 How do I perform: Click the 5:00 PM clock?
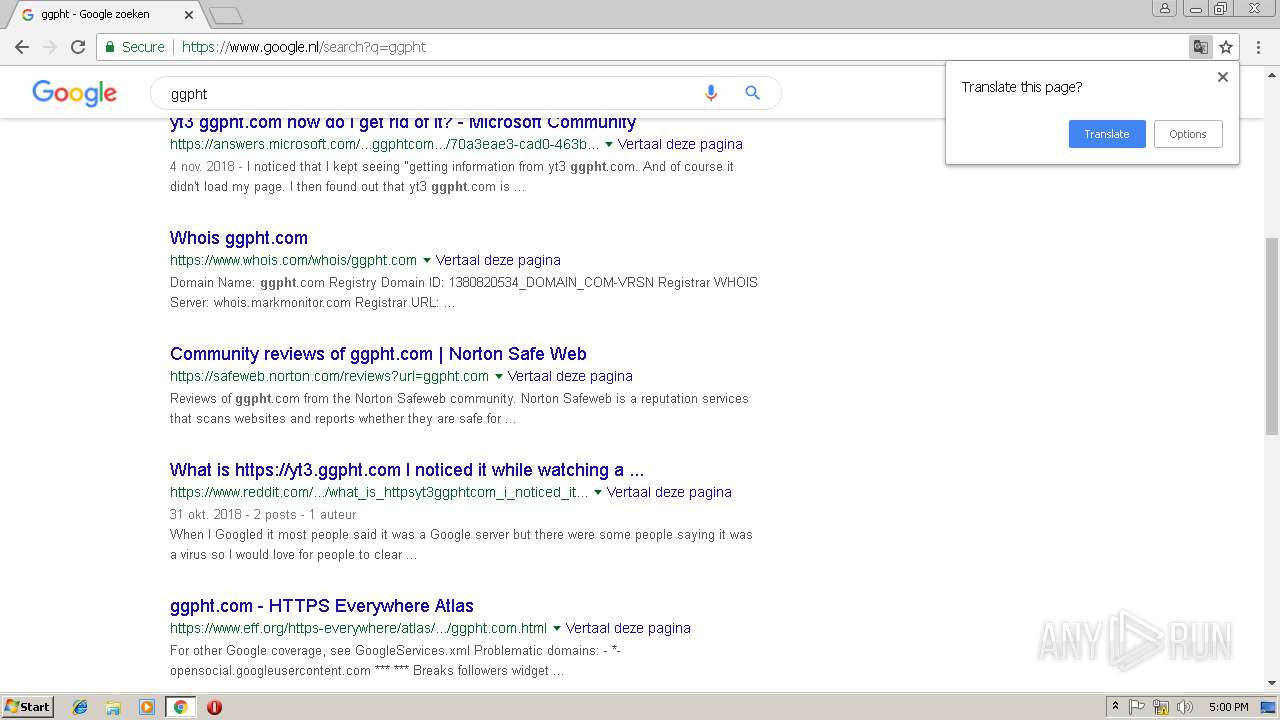1228,707
